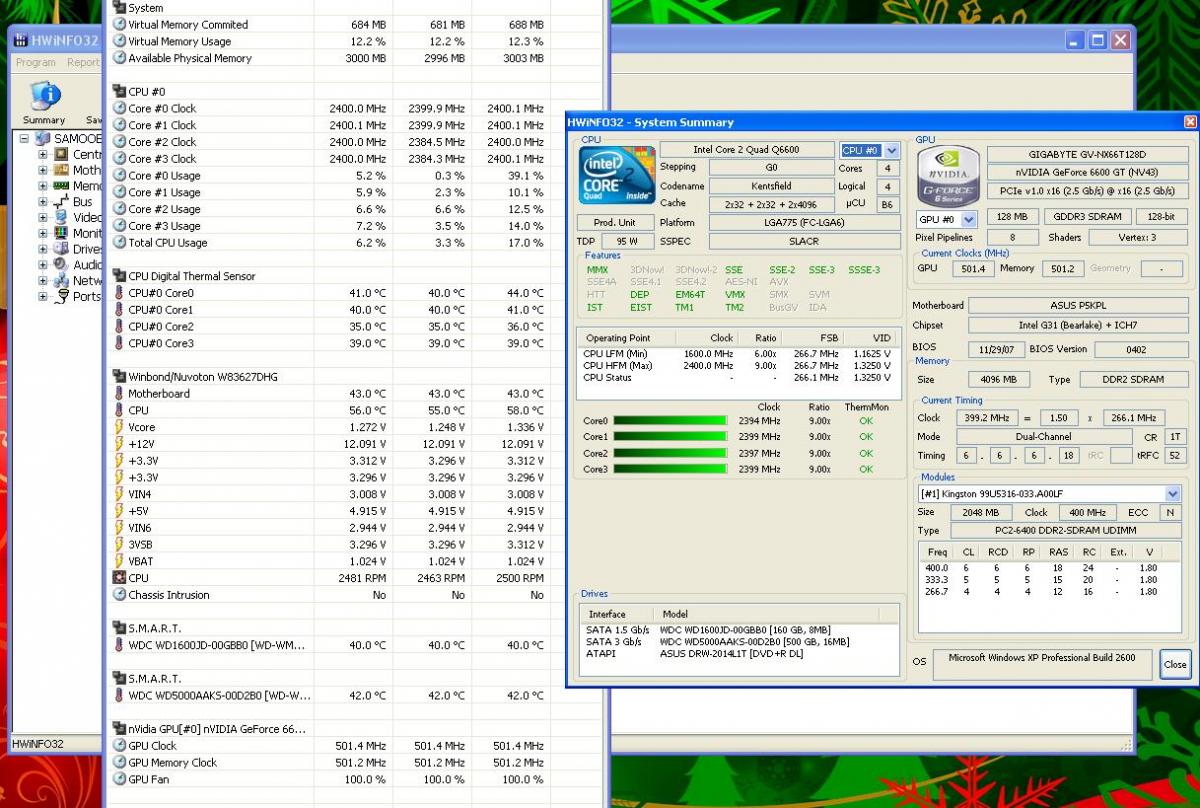
Task: Select the Video Adapter icon in the device tree
Action: point(62,217)
